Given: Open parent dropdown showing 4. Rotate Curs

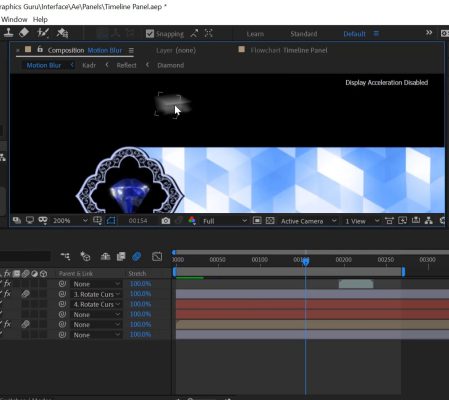Looking at the screenshot, I should pyautogui.click(x=96, y=304).
